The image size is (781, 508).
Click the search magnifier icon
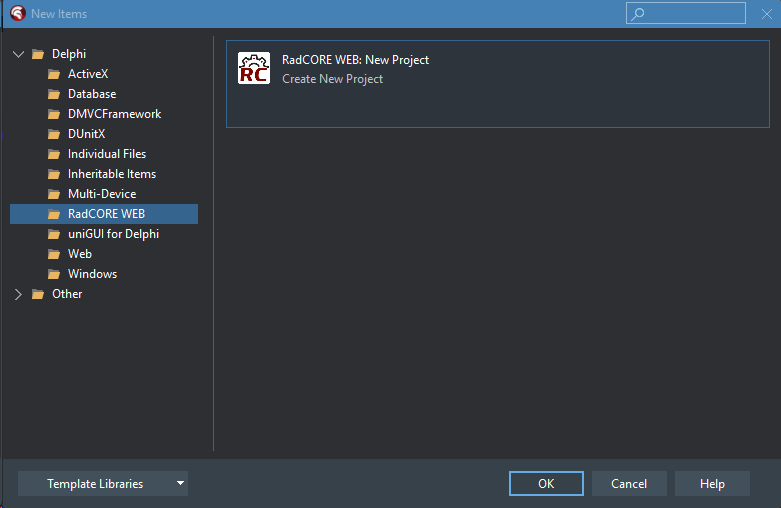pyautogui.click(x=638, y=13)
